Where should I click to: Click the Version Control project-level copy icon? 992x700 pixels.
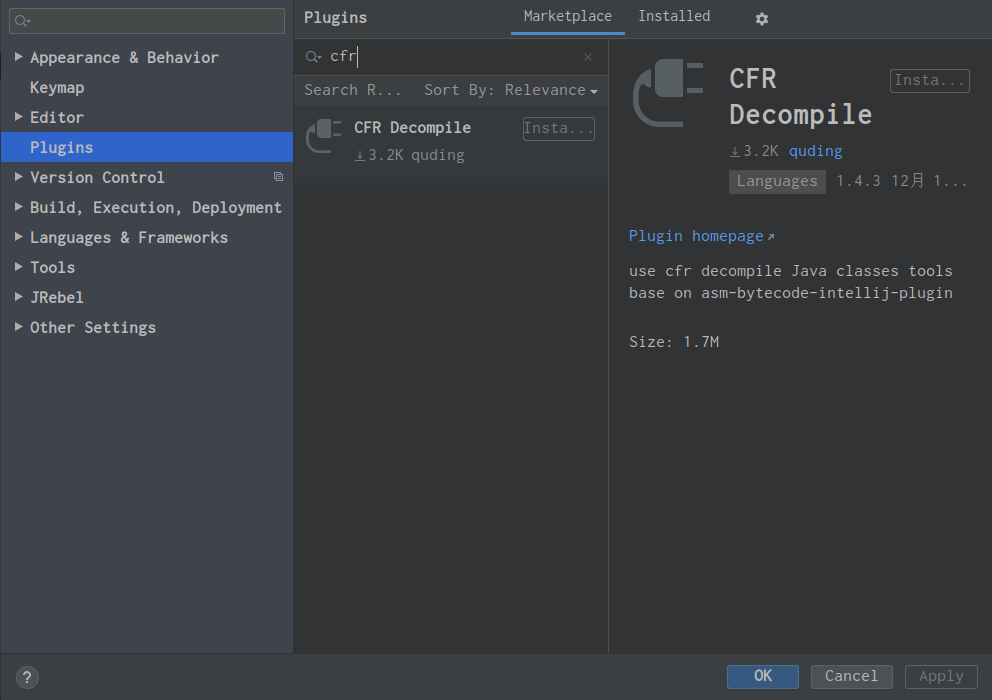point(278,177)
